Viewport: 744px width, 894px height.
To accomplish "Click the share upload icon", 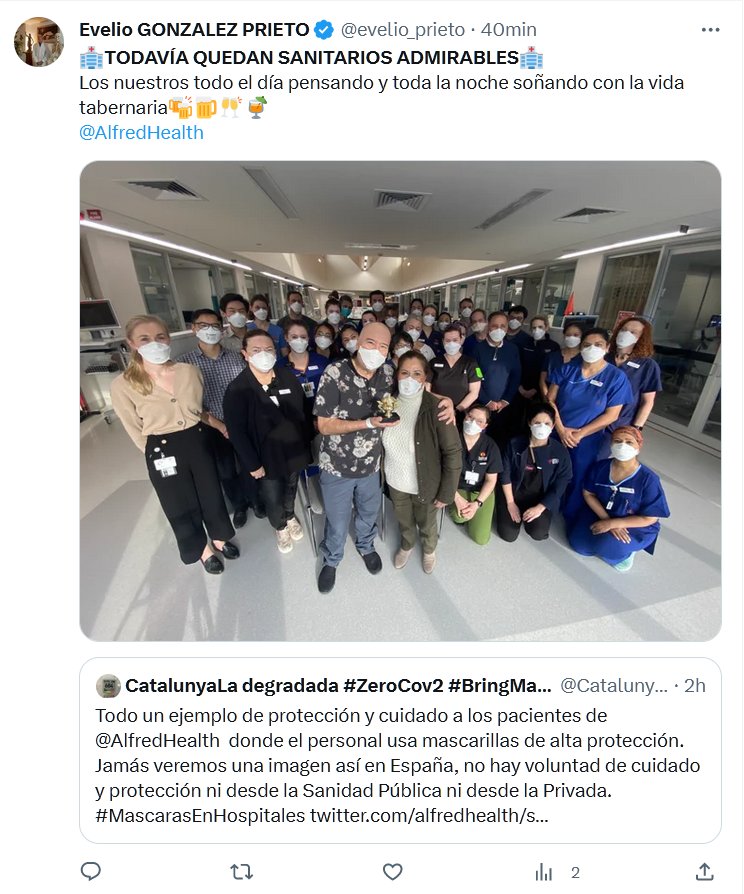I will (705, 871).
